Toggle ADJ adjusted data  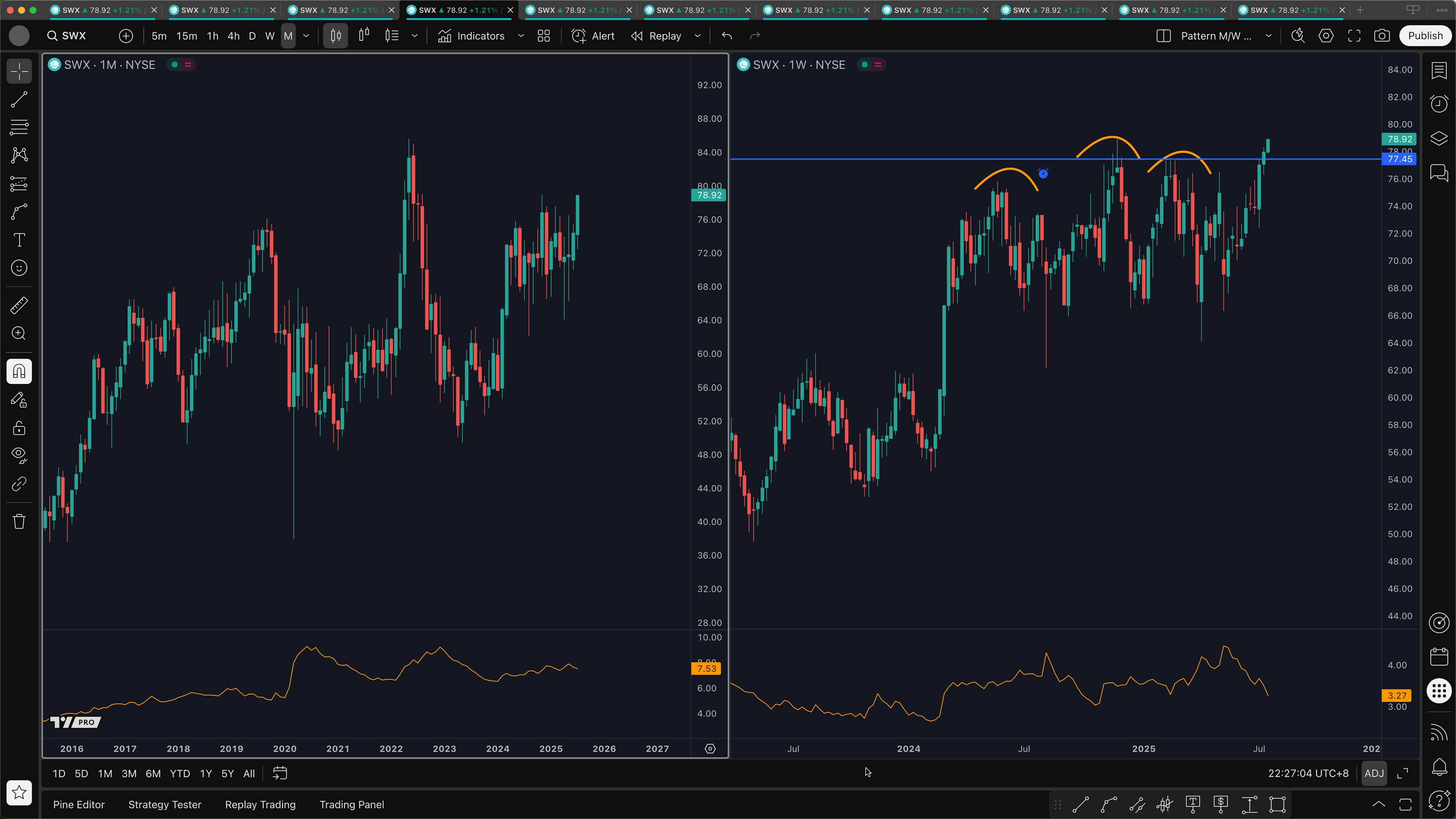tap(1374, 773)
